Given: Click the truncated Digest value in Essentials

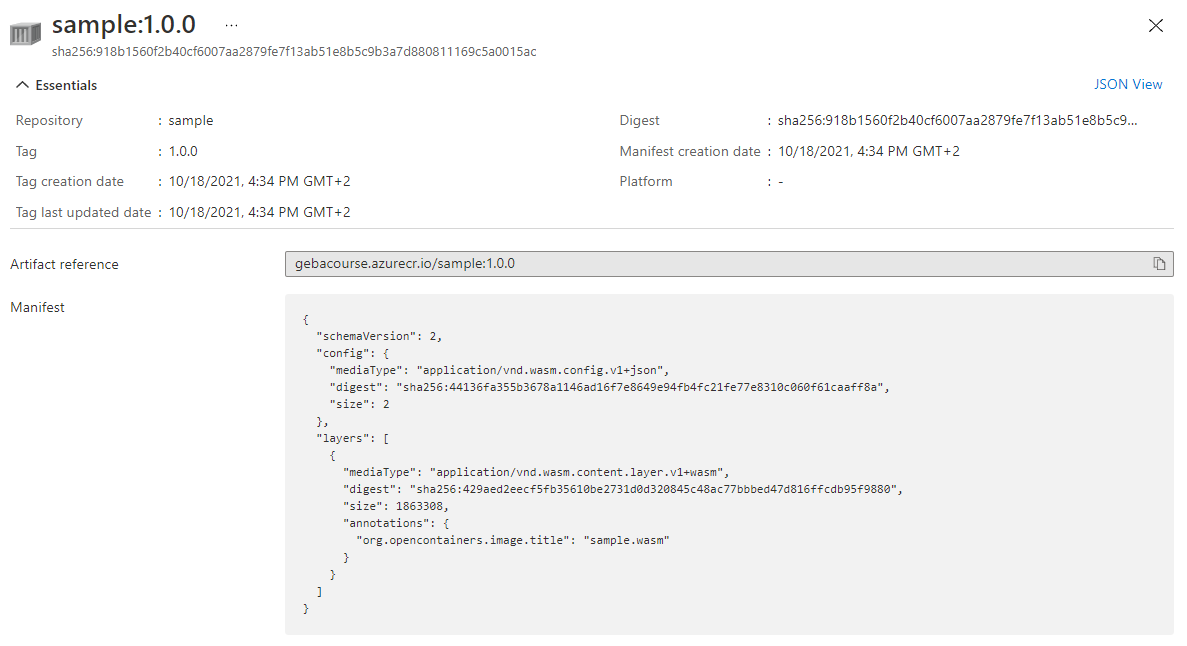Looking at the screenshot, I should coord(957,121).
